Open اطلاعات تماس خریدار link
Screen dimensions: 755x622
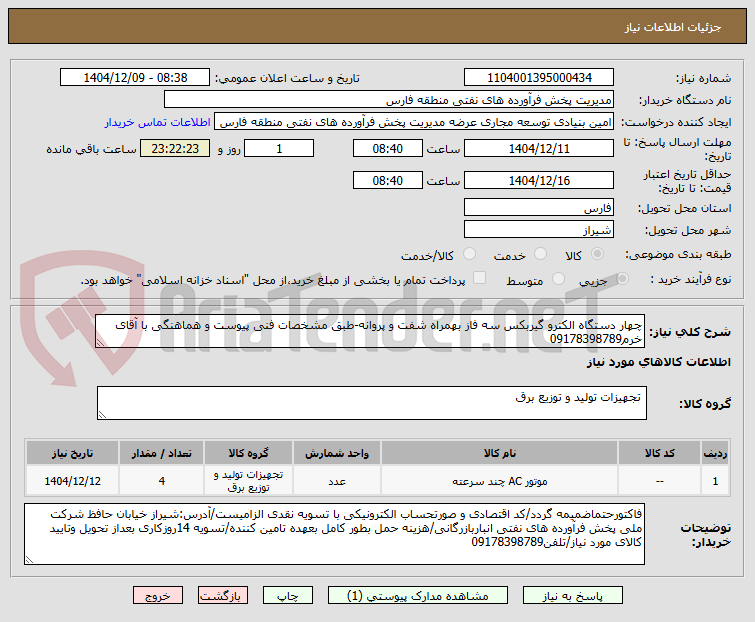157,122
